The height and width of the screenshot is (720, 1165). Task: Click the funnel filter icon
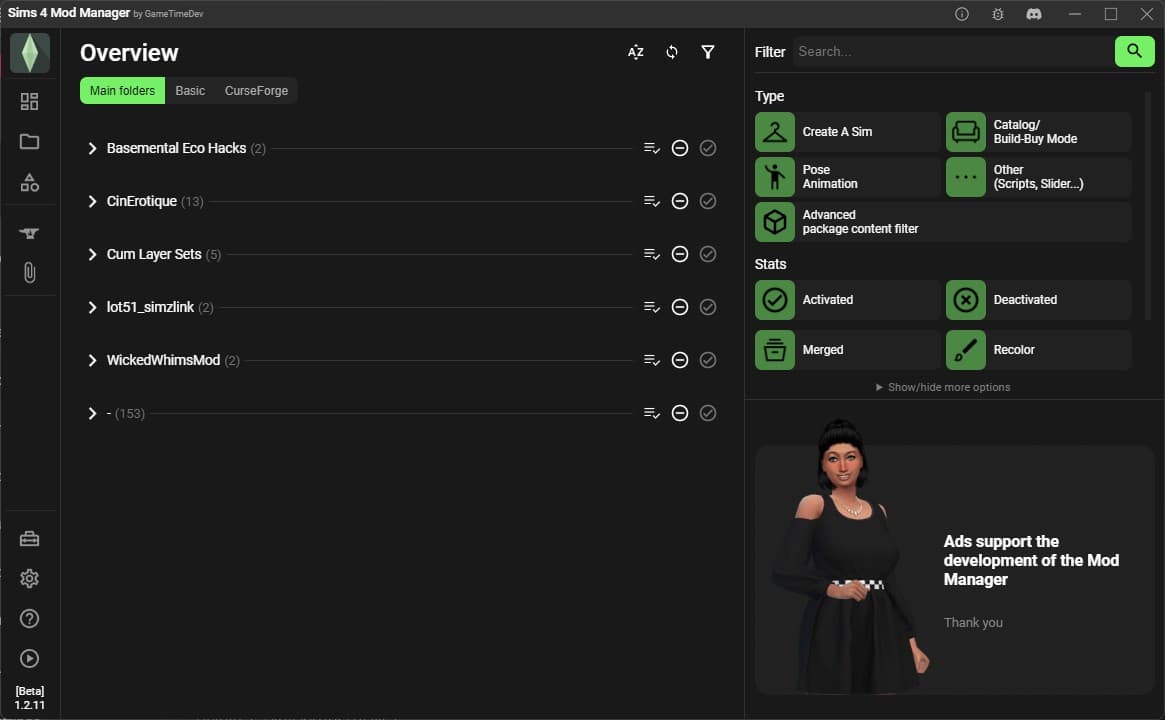pos(708,52)
